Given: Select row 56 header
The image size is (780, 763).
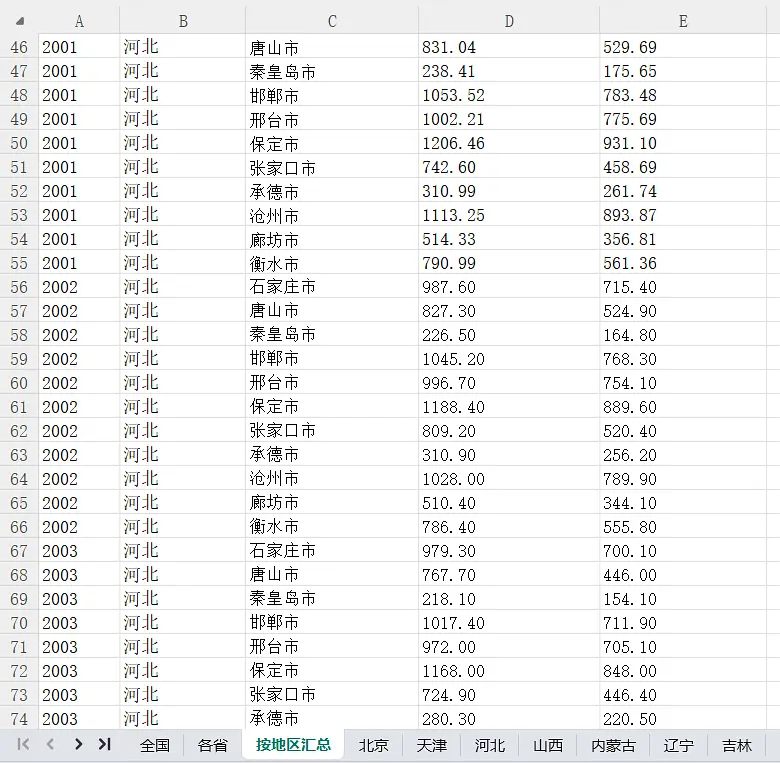Looking at the screenshot, I should 19,287.
